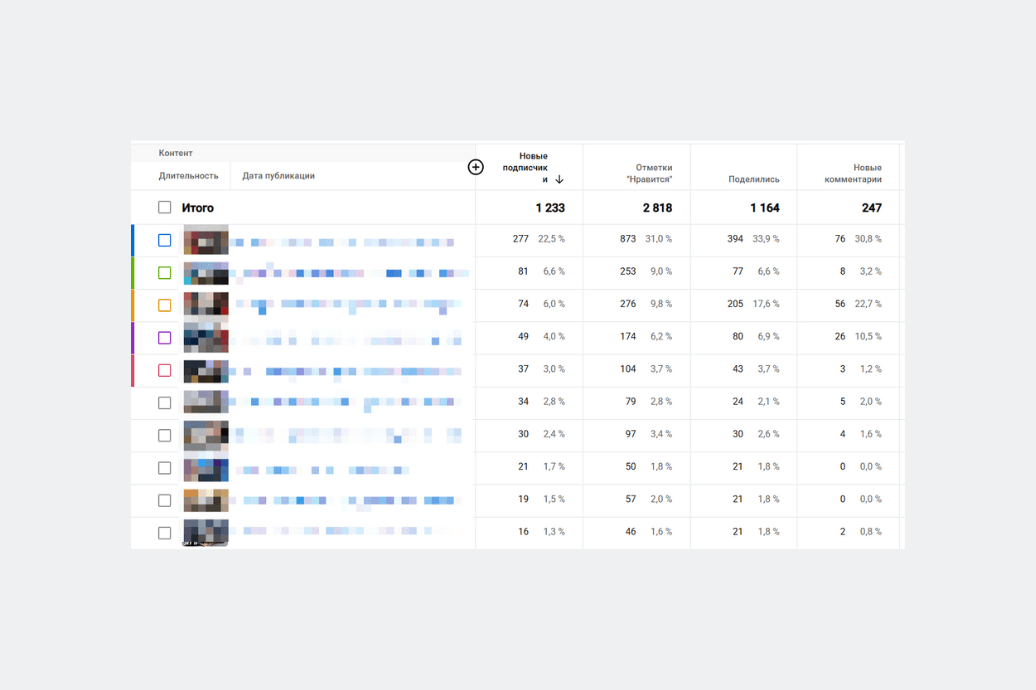Open the thumbnail of the video with 30 subscribers

click(206, 435)
